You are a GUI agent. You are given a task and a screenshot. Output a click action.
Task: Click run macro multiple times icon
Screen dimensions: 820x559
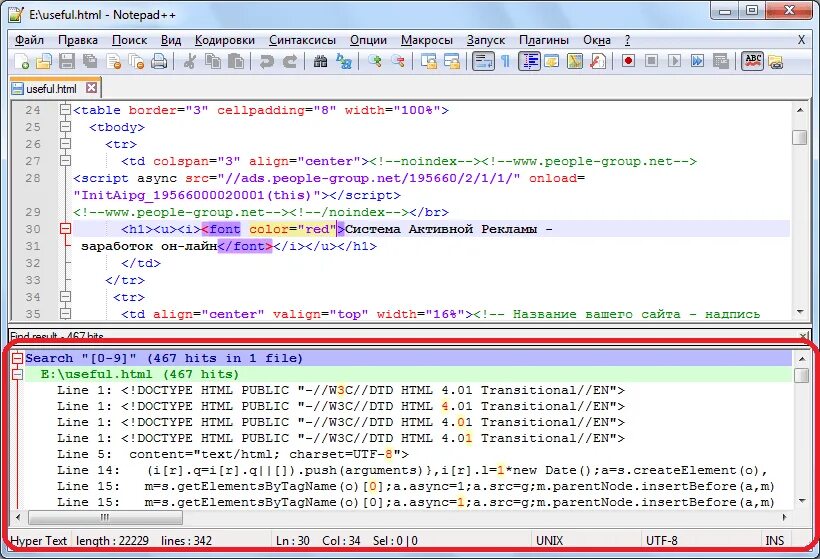click(x=697, y=62)
